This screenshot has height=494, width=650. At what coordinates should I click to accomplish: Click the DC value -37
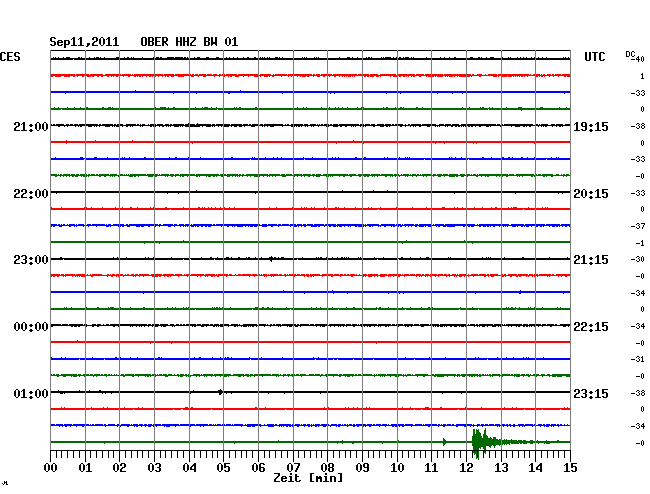(x=638, y=226)
